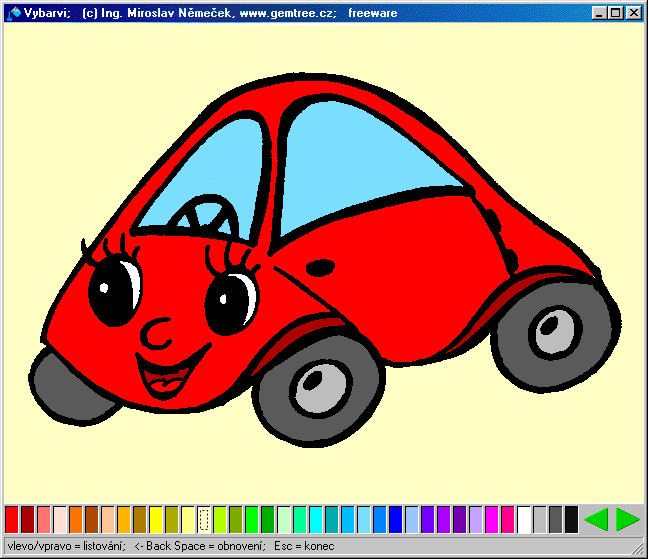Select the dotted-outline cream swatch currently active
The width and height of the screenshot is (648, 559).
(x=204, y=519)
